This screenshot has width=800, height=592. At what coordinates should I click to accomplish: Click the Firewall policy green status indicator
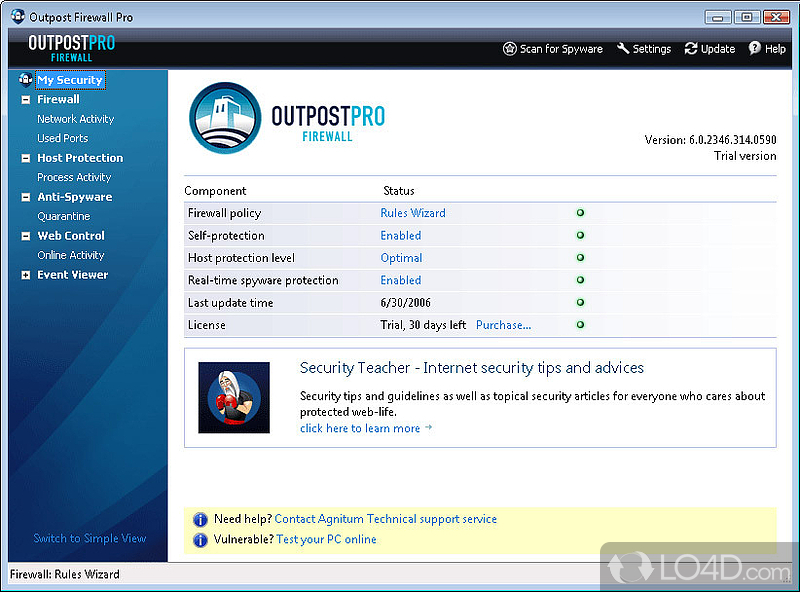point(580,213)
